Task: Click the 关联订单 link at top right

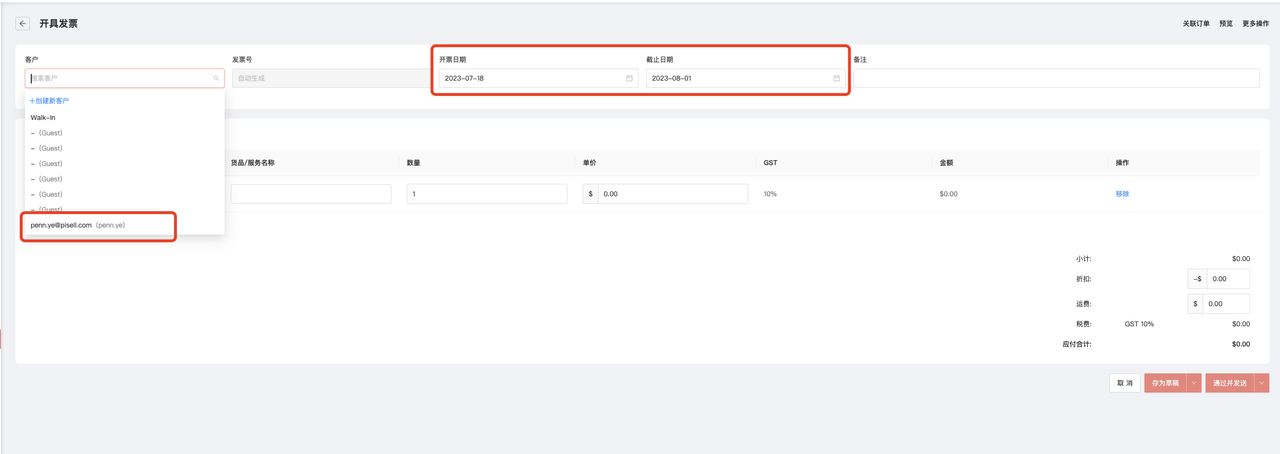Action: pyautogui.click(x=1196, y=23)
